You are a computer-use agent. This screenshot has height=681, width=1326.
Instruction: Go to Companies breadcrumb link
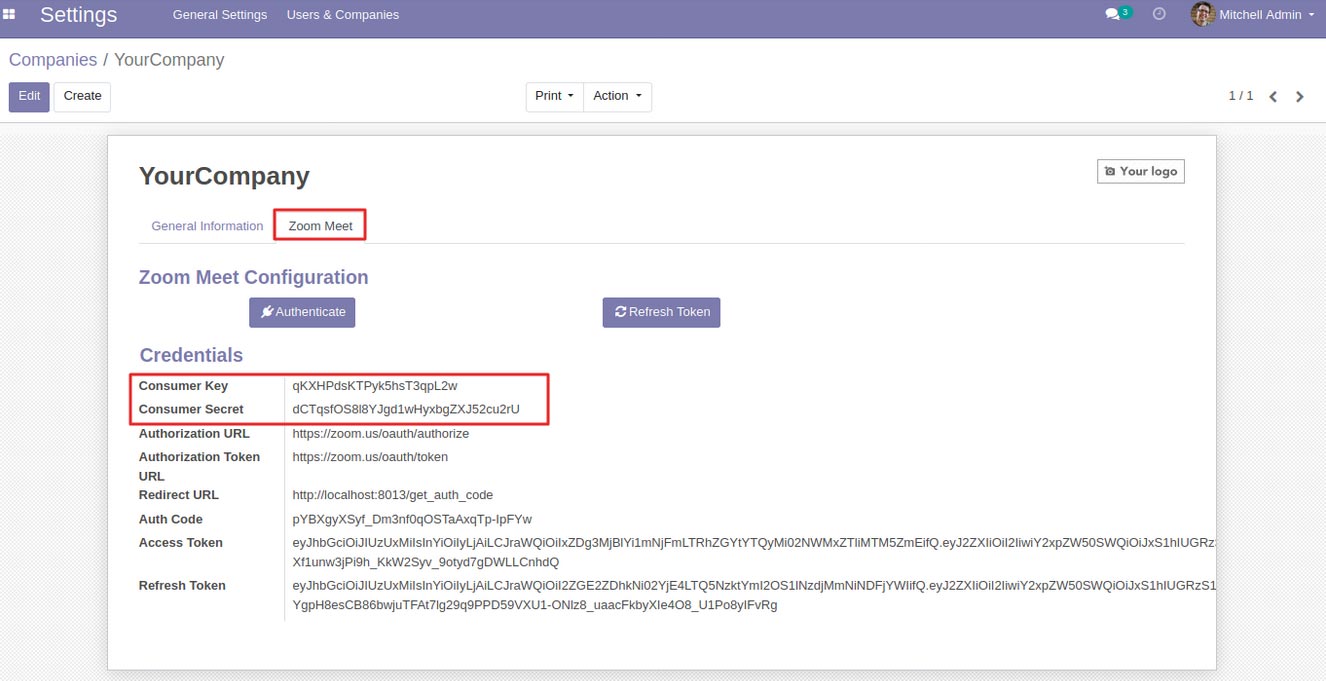tap(53, 60)
